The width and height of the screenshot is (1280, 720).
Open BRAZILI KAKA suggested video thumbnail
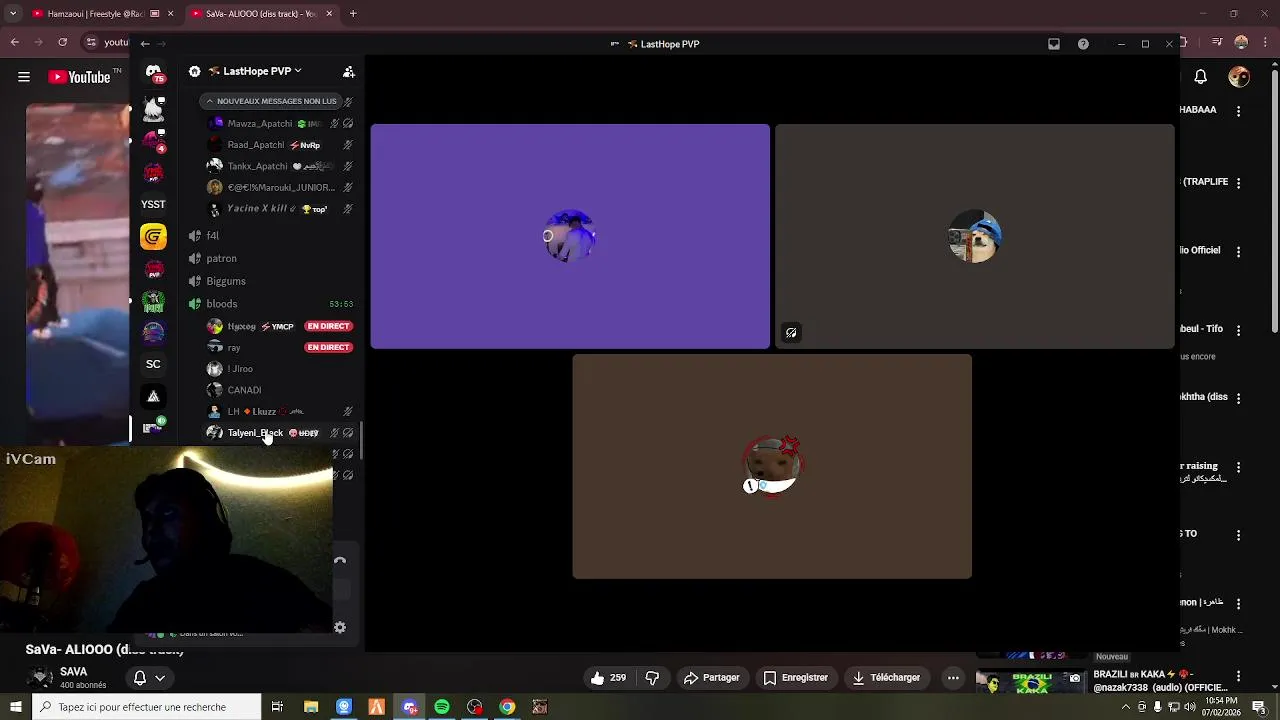pos(1031,682)
